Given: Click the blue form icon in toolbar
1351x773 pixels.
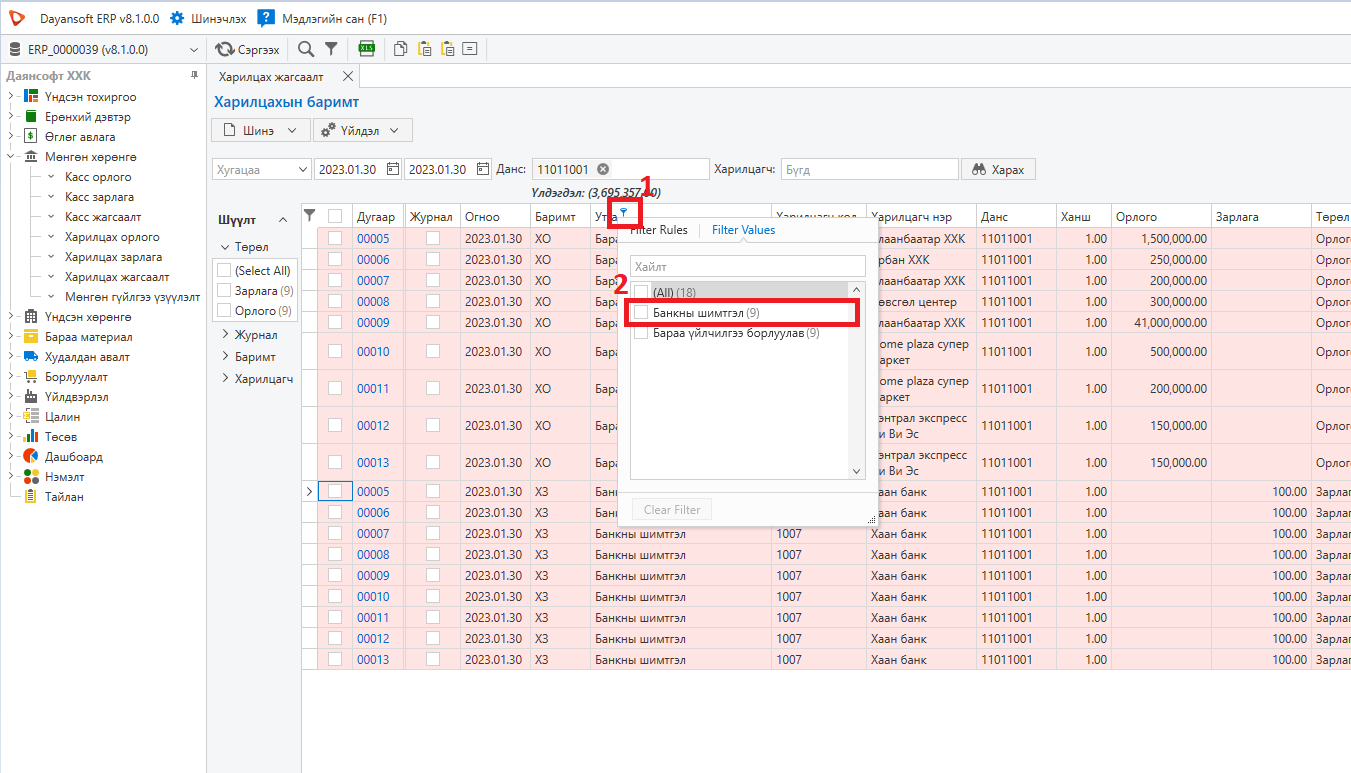Looking at the screenshot, I should pyautogui.click(x=470, y=49).
